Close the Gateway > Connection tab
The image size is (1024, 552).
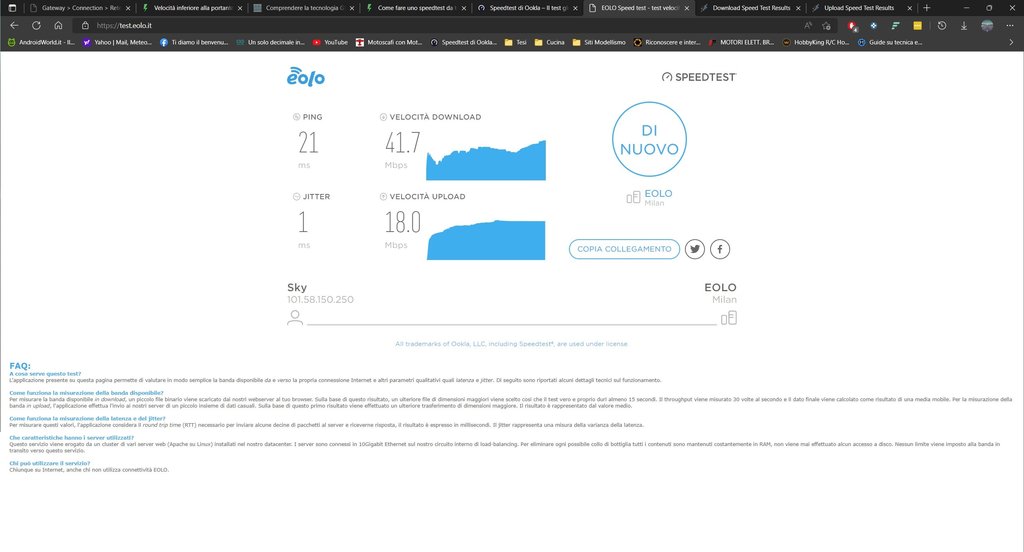(x=127, y=8)
